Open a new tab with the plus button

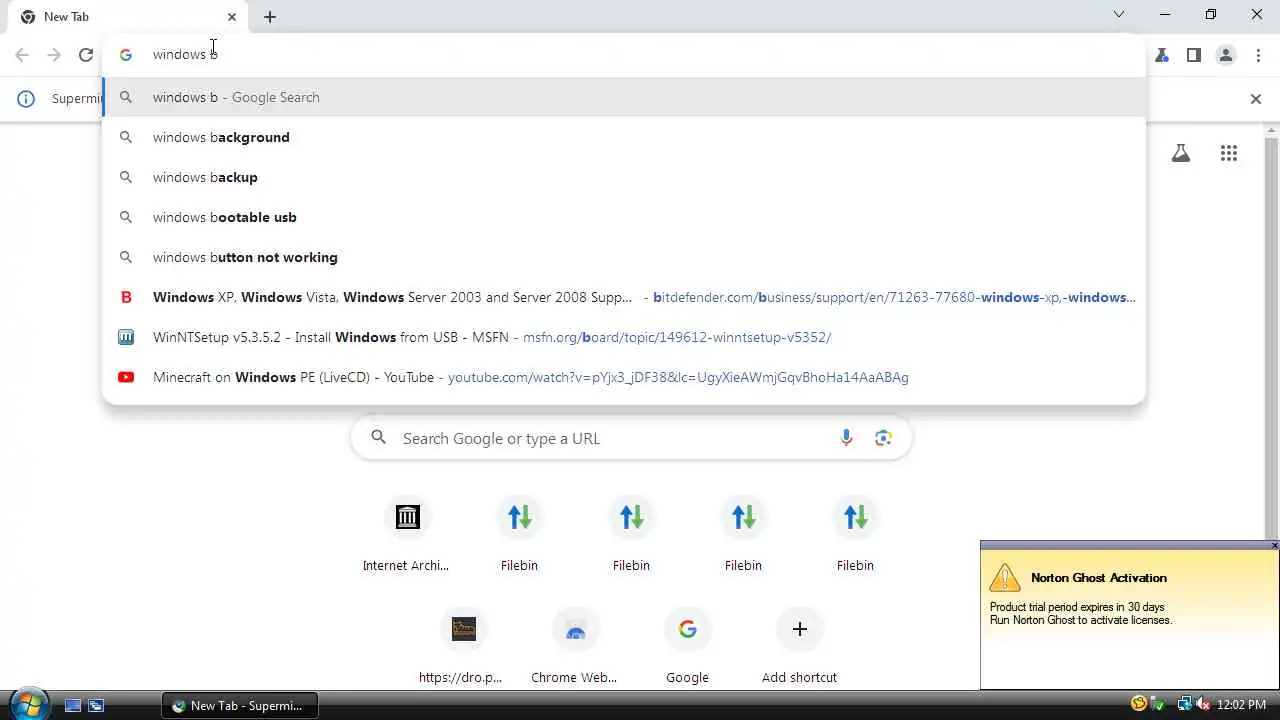coord(270,16)
